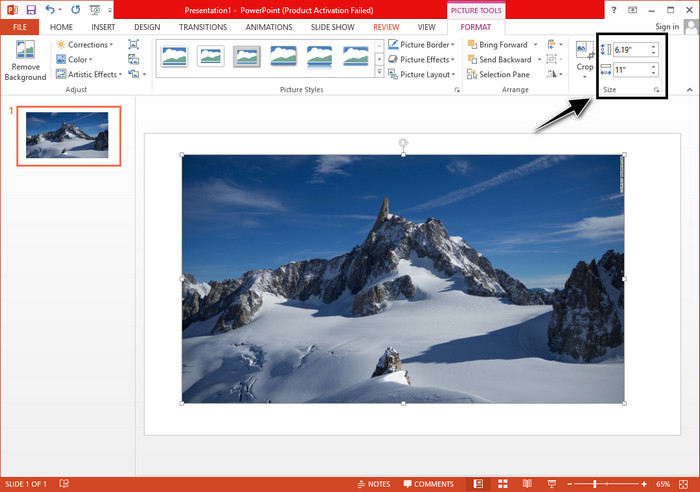Switch to Reading View icon
This screenshot has width=700, height=492.
pyautogui.click(x=527, y=484)
